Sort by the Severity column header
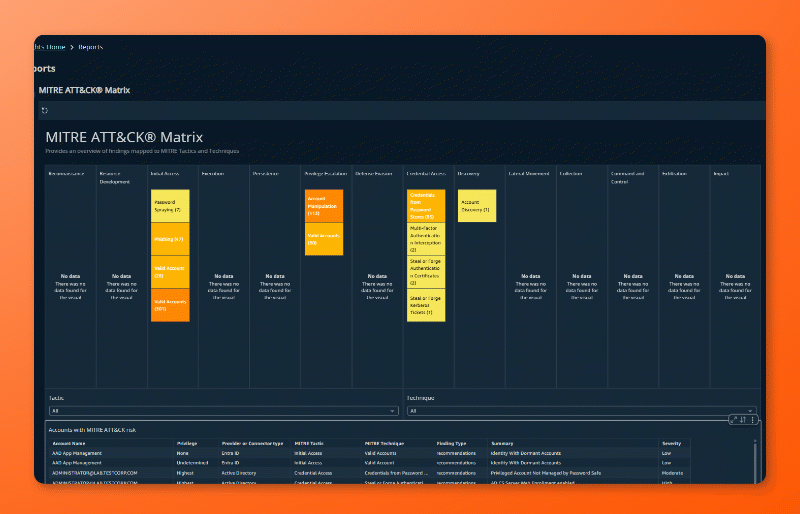 point(671,444)
